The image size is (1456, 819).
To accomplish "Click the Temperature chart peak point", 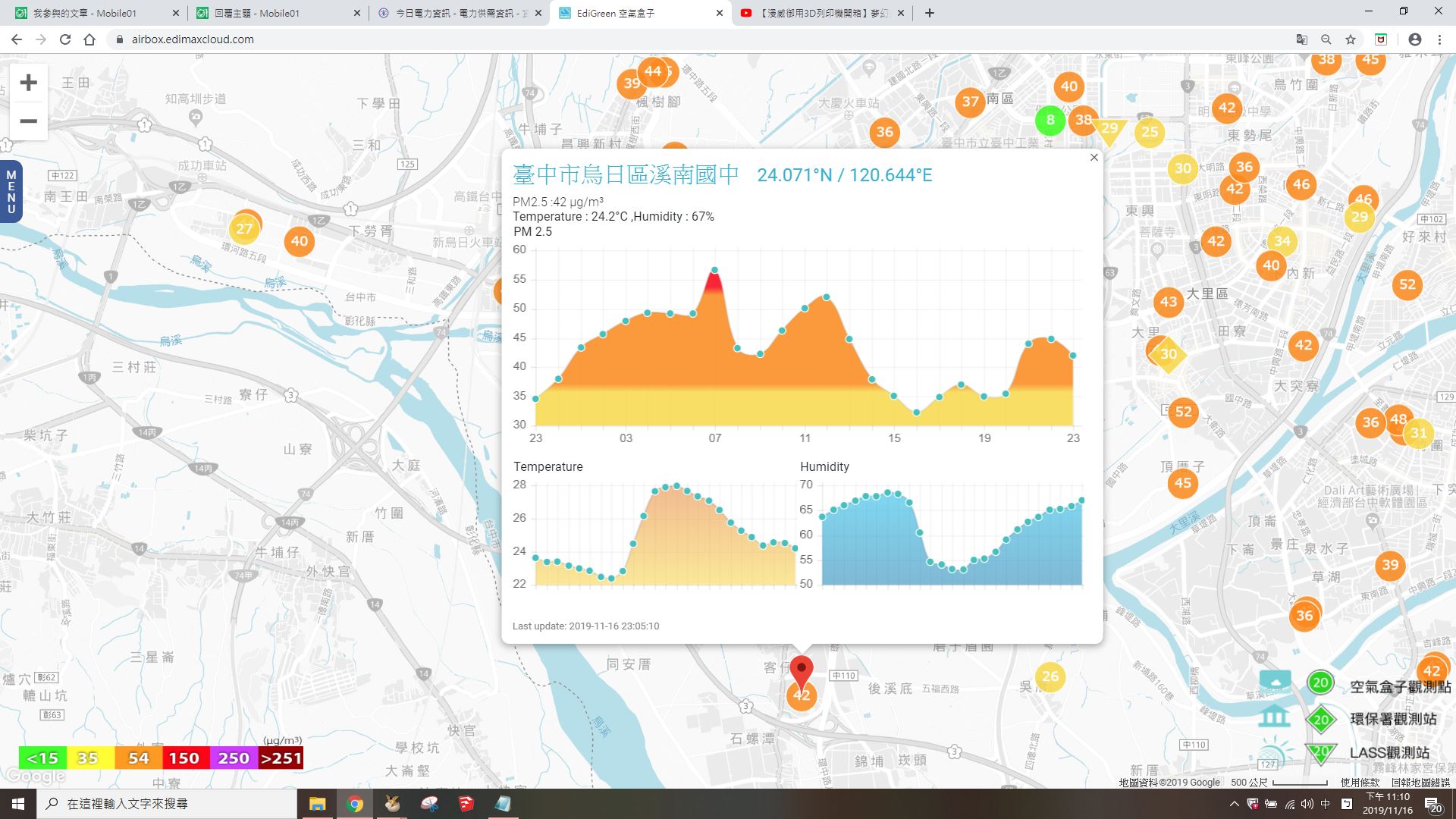I will [676, 485].
